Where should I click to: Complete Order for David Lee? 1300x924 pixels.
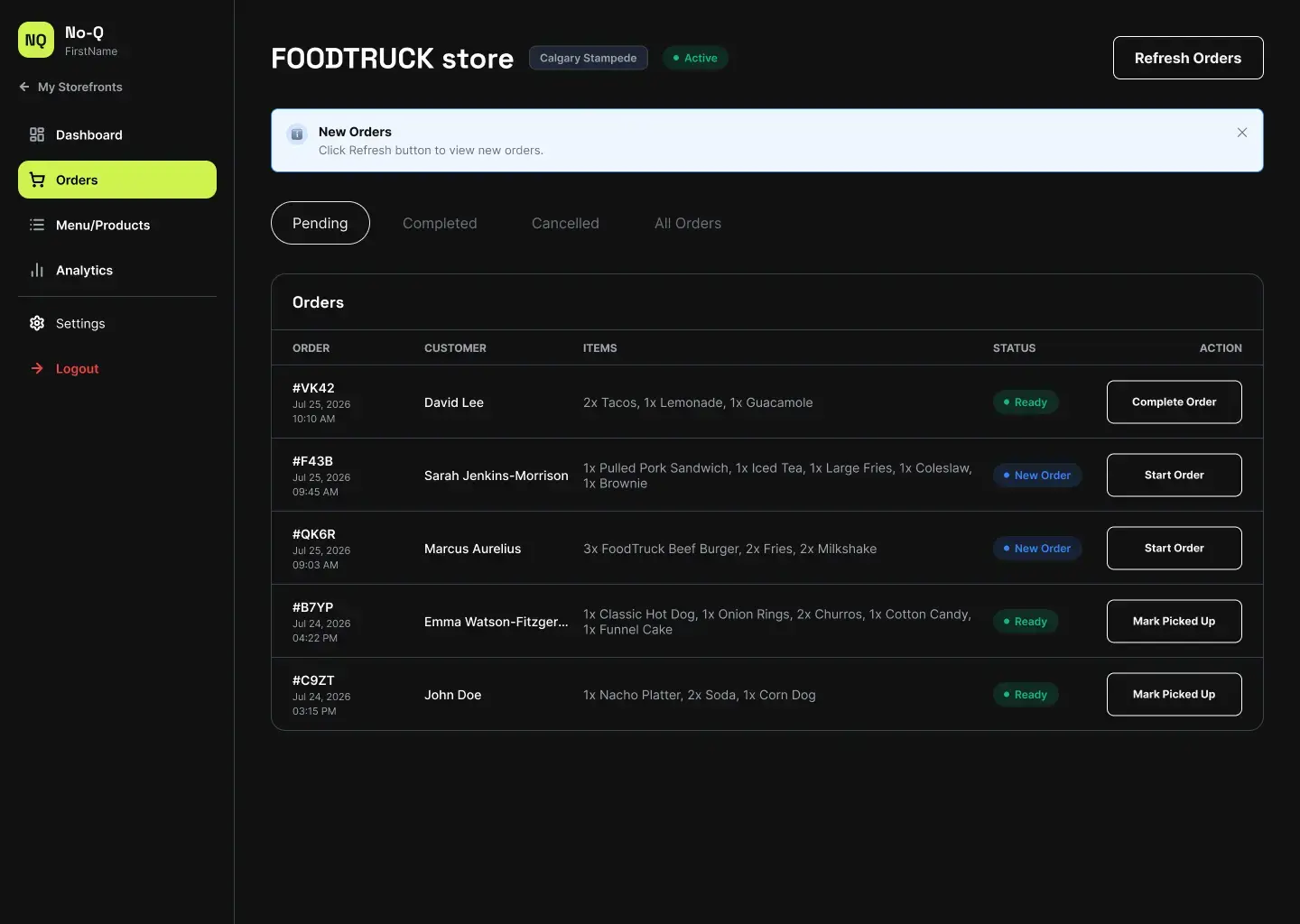tap(1175, 402)
